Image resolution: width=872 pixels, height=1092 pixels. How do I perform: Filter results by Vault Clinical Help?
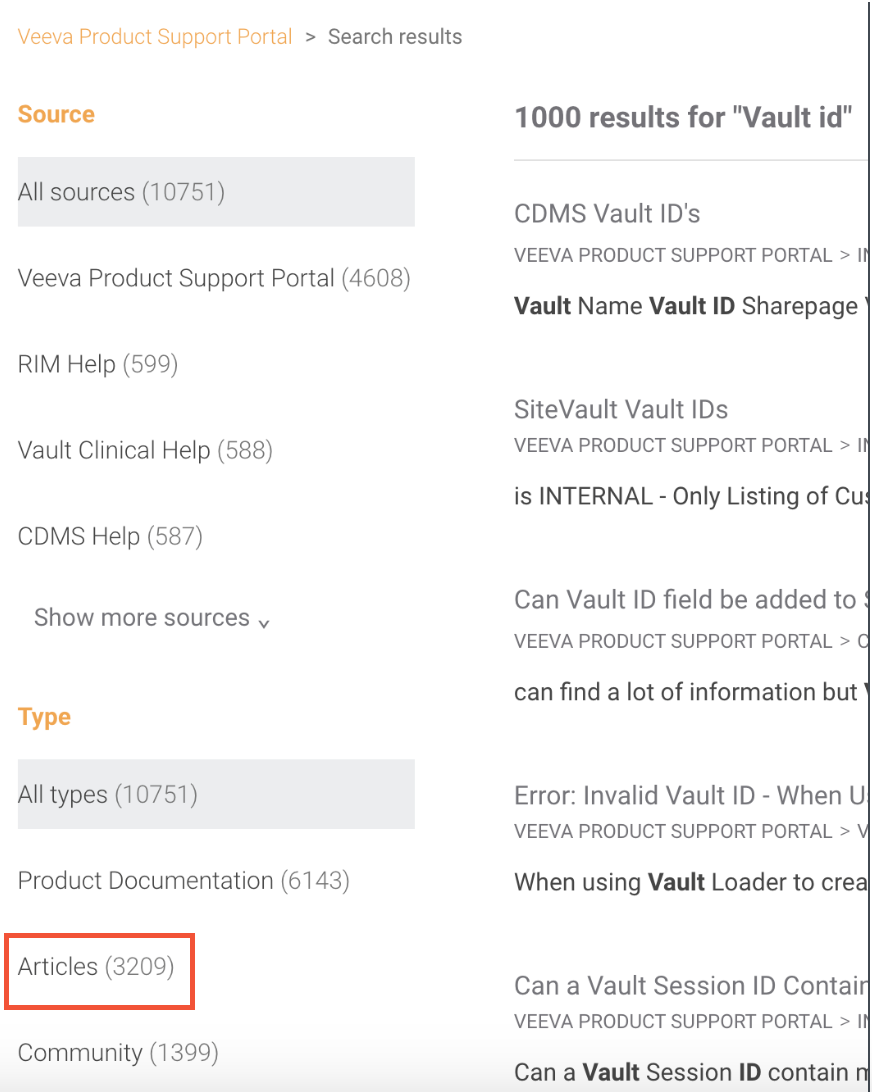pyautogui.click(x=145, y=450)
